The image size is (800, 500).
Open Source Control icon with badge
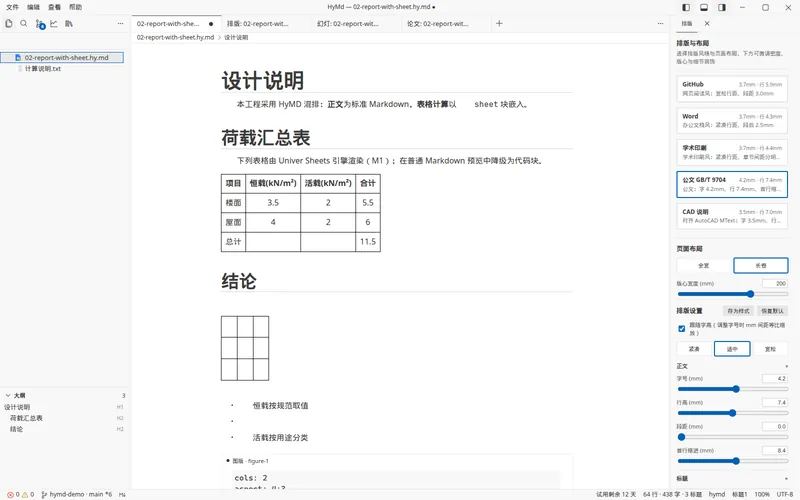pyautogui.click(x=40, y=24)
